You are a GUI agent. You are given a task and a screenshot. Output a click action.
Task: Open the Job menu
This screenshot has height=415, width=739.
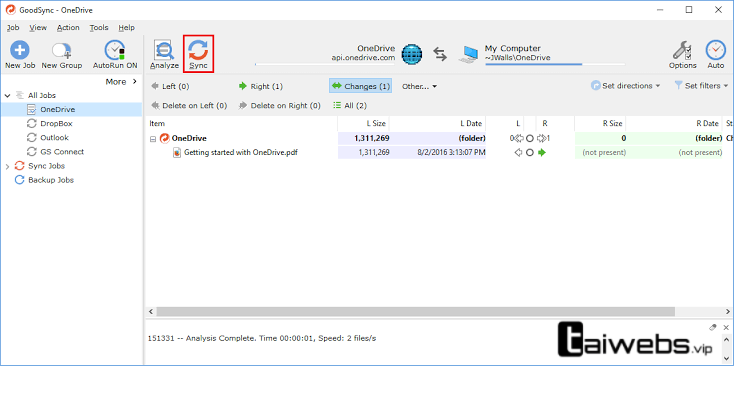(13, 28)
